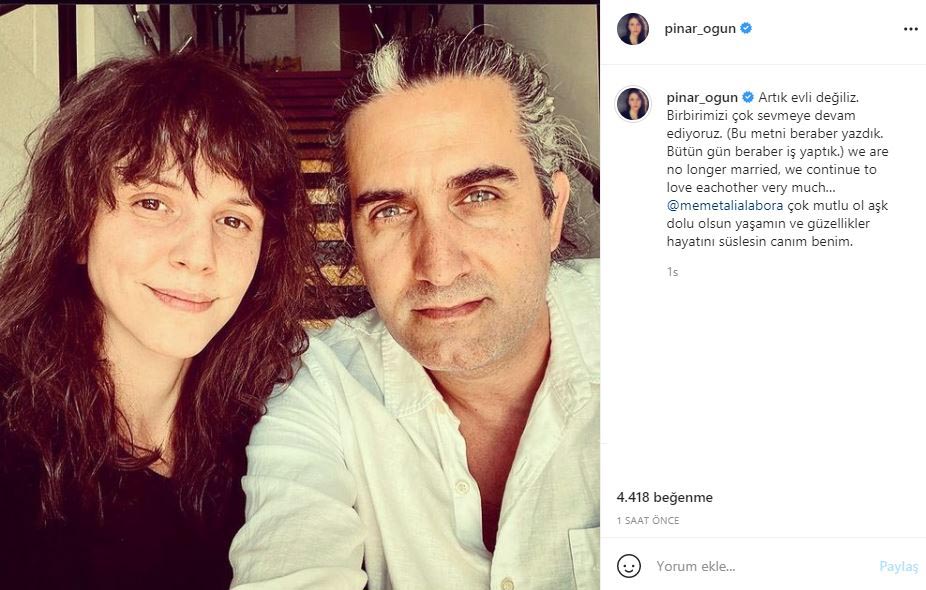926x590 pixels.
Task: Click the emoji smiley icon beside comment field
Action: [628, 566]
